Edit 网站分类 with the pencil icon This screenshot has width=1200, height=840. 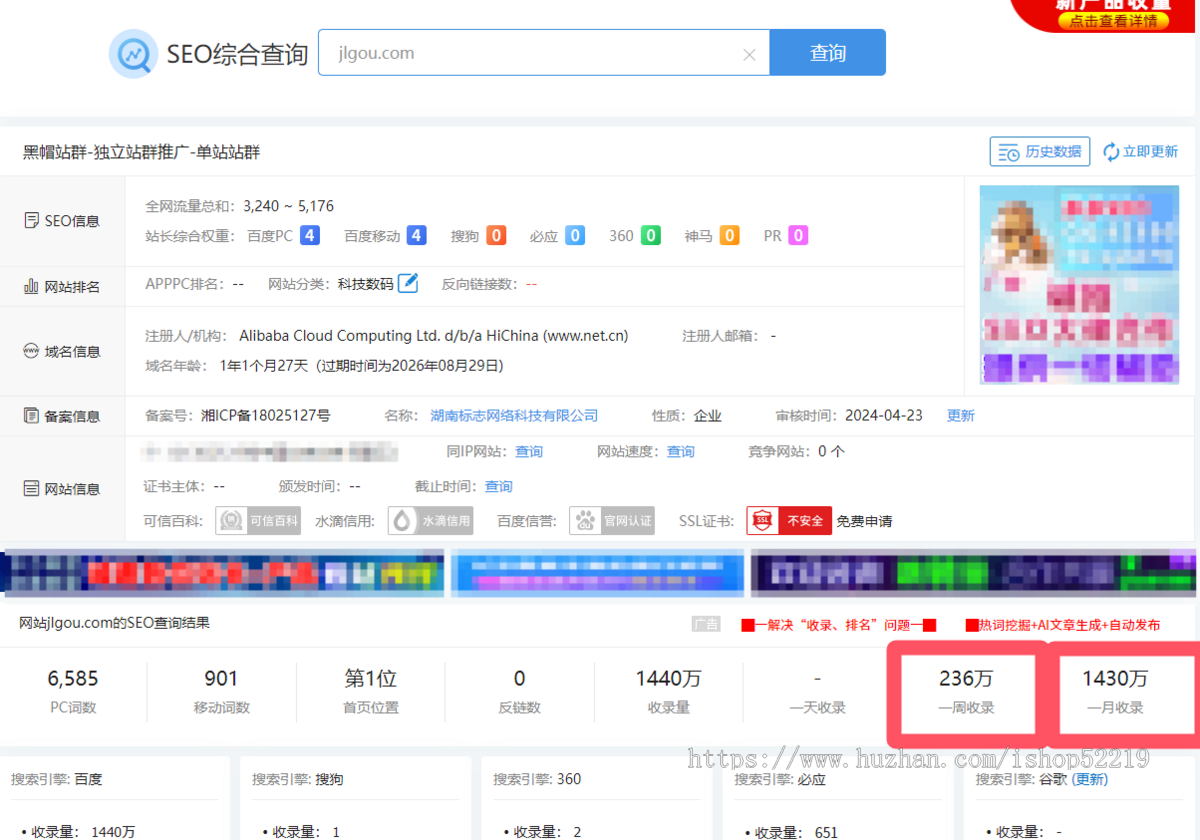point(408,283)
